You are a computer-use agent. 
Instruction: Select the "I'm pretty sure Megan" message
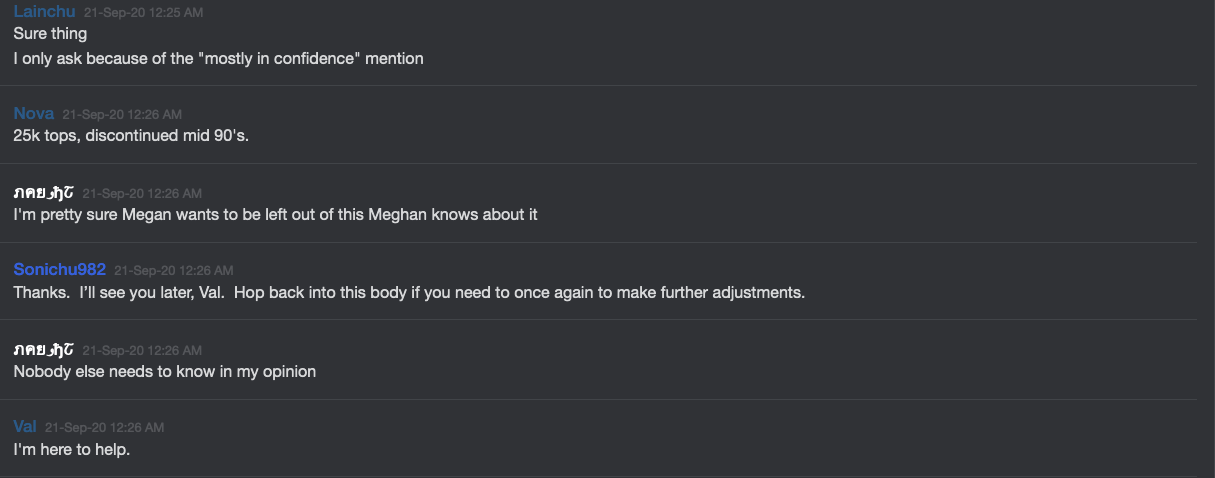(x=275, y=215)
